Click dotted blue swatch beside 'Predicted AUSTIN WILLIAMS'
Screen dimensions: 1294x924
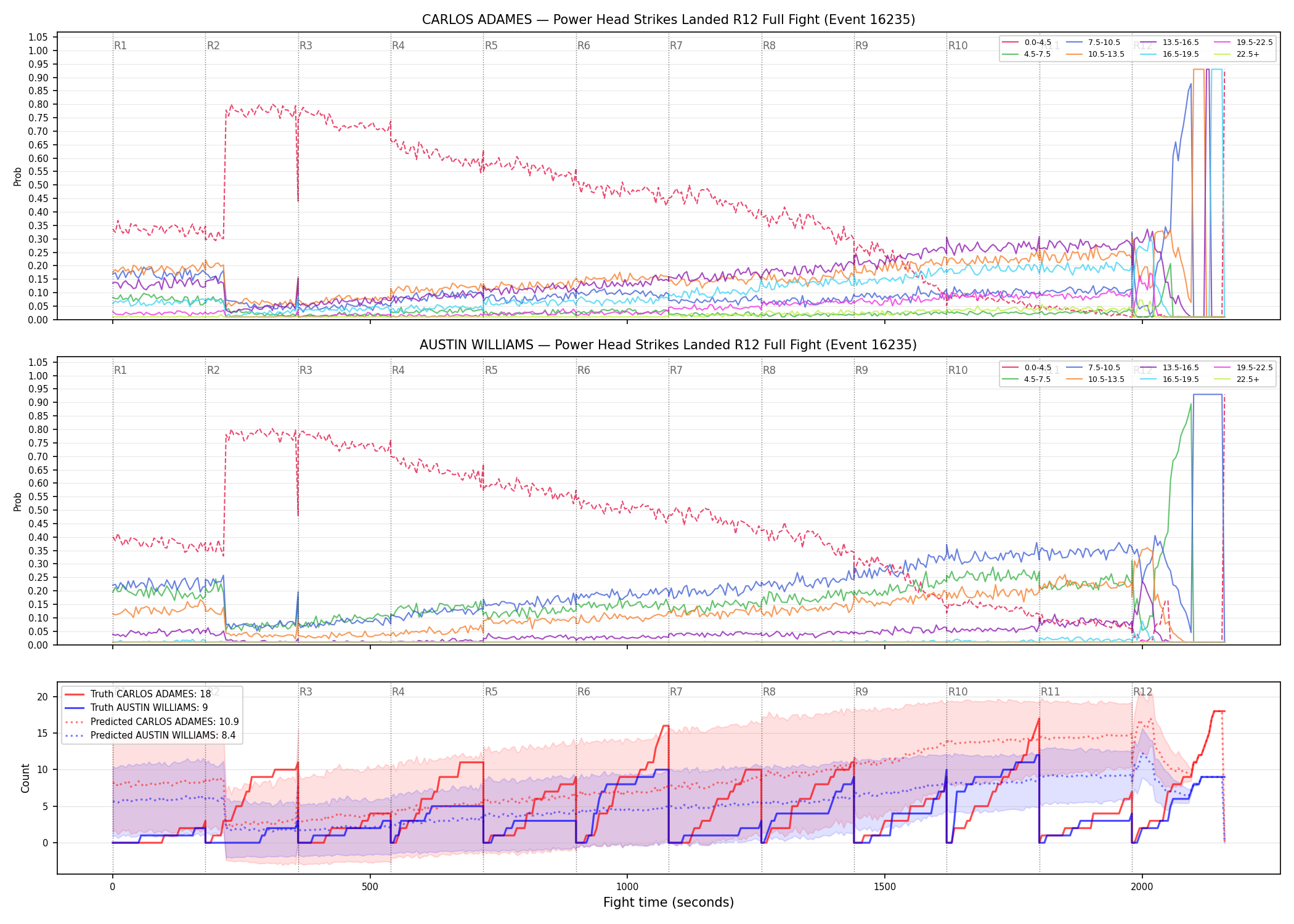tap(75, 736)
